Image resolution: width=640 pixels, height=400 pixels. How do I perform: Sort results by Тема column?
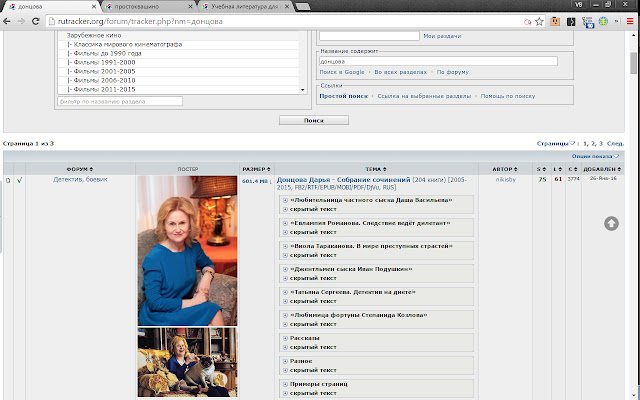(x=376, y=169)
